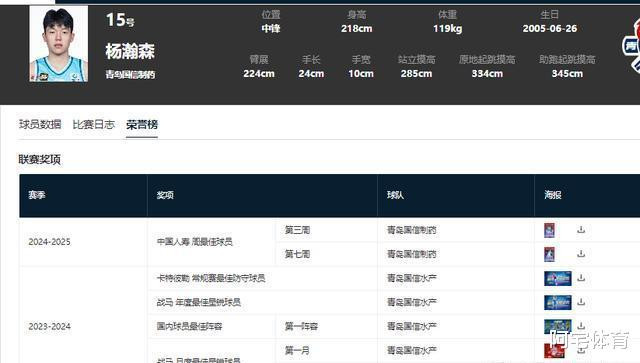Switch to the 比赛日志 tab
Image resolution: width=640 pixels, height=363 pixels.
point(93,125)
